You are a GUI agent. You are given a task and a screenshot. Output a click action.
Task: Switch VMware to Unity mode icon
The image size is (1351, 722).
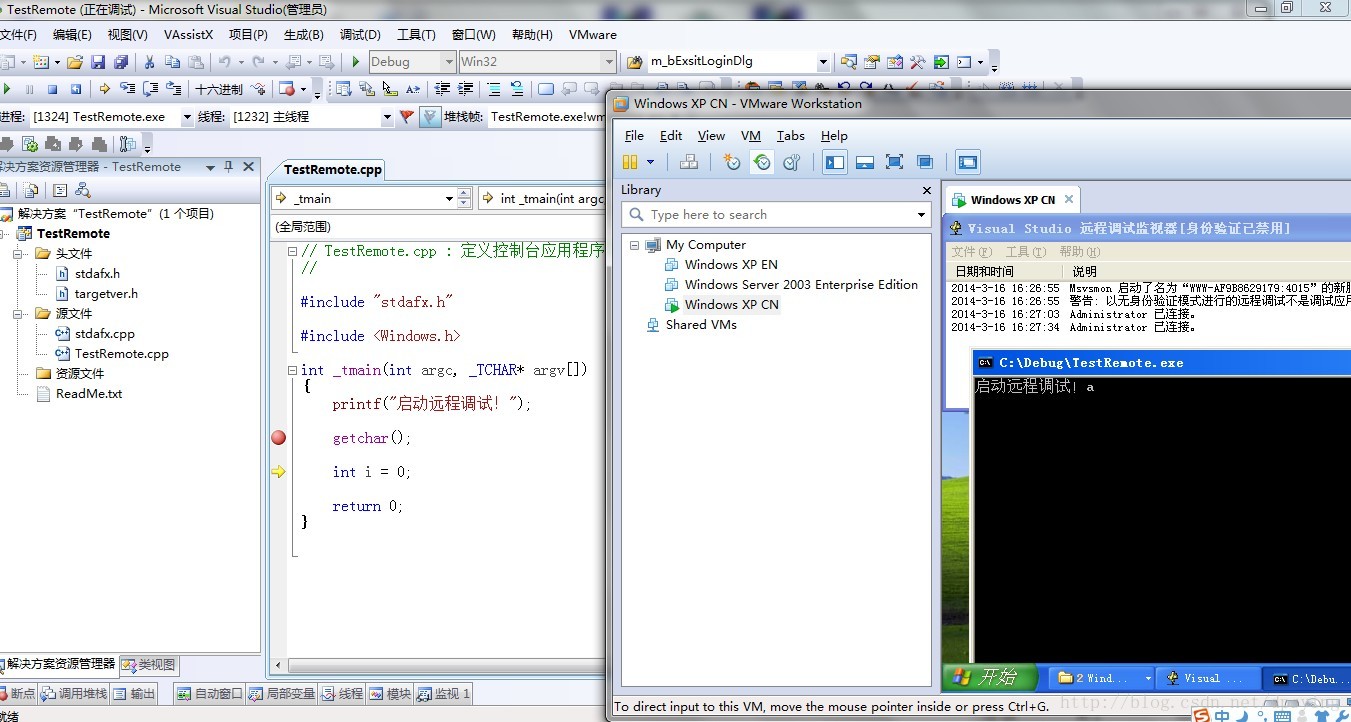coord(925,162)
